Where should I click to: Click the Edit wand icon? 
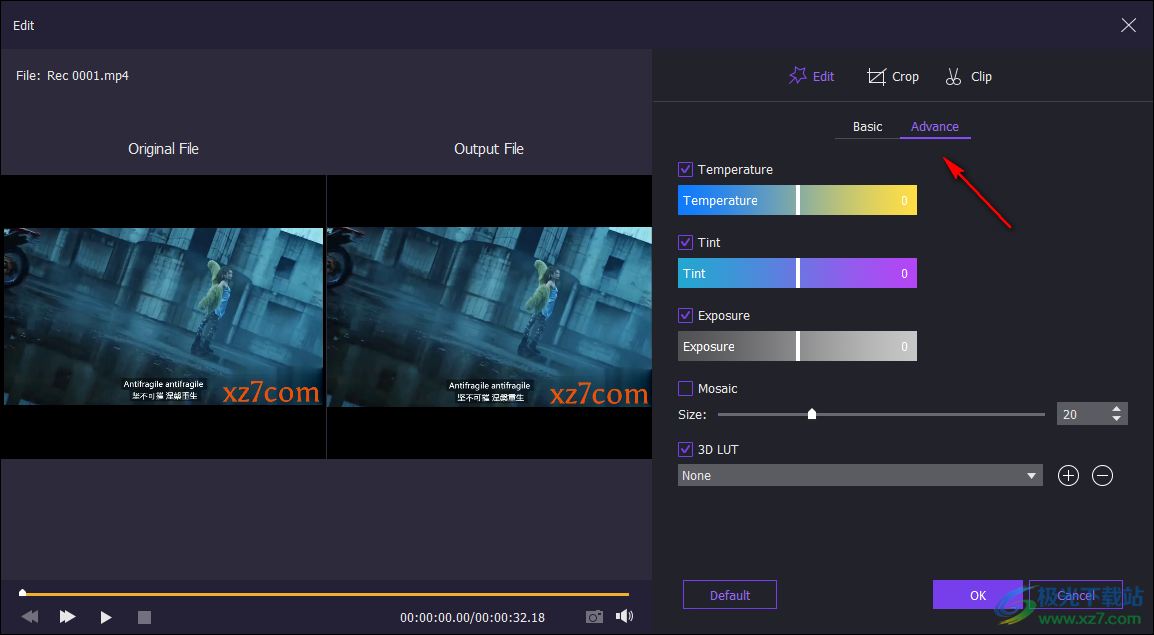pyautogui.click(x=798, y=76)
